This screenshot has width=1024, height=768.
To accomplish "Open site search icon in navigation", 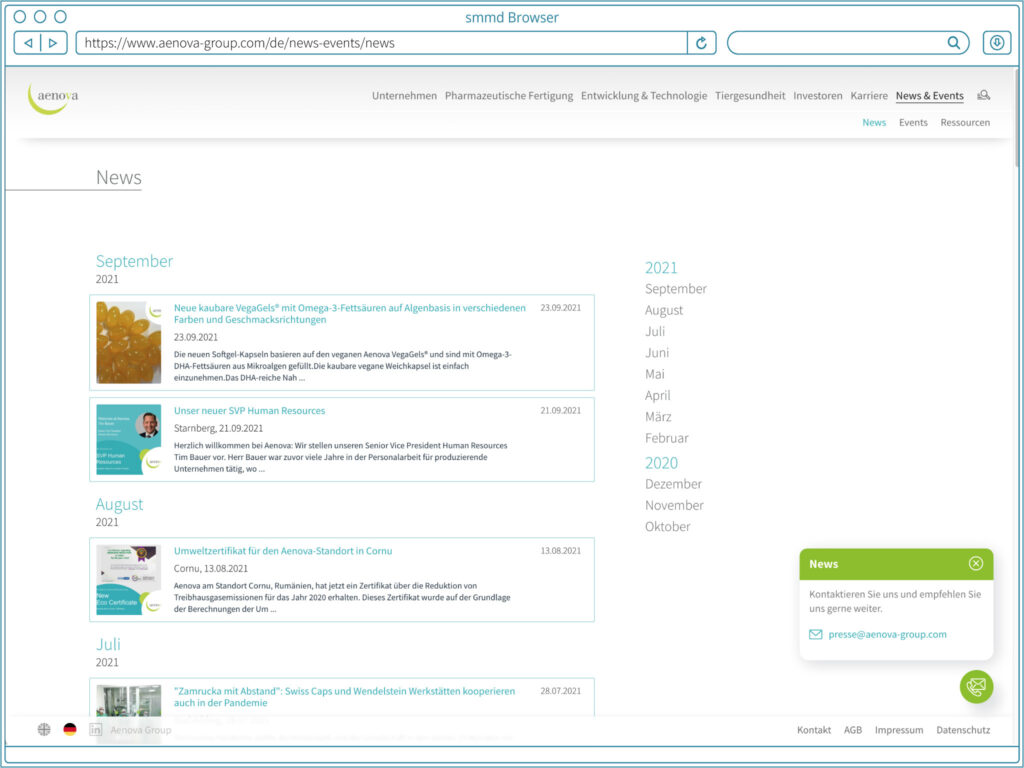I will coord(984,95).
